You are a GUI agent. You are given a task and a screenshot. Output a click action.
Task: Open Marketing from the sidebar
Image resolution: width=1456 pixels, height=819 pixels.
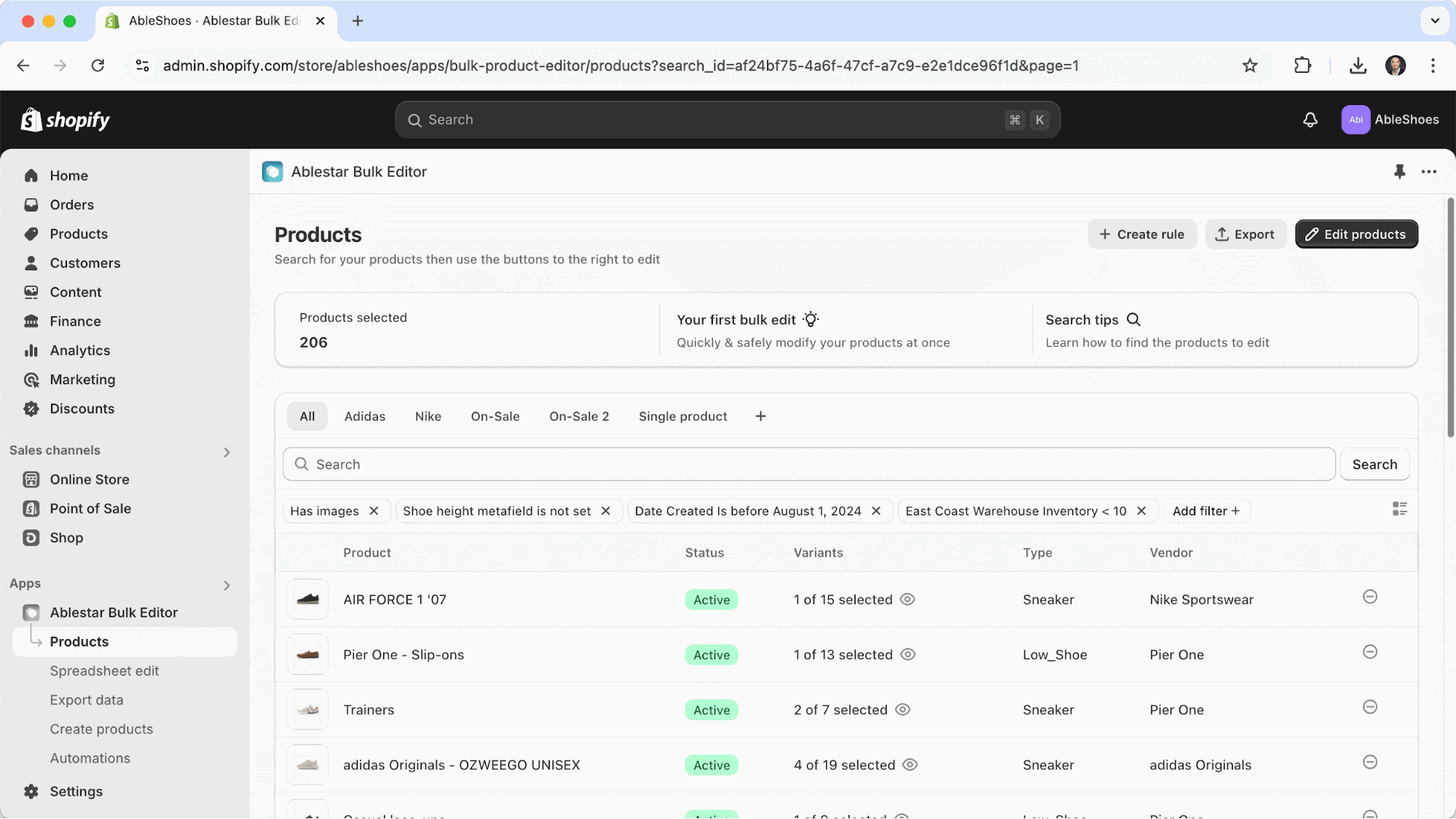click(82, 380)
